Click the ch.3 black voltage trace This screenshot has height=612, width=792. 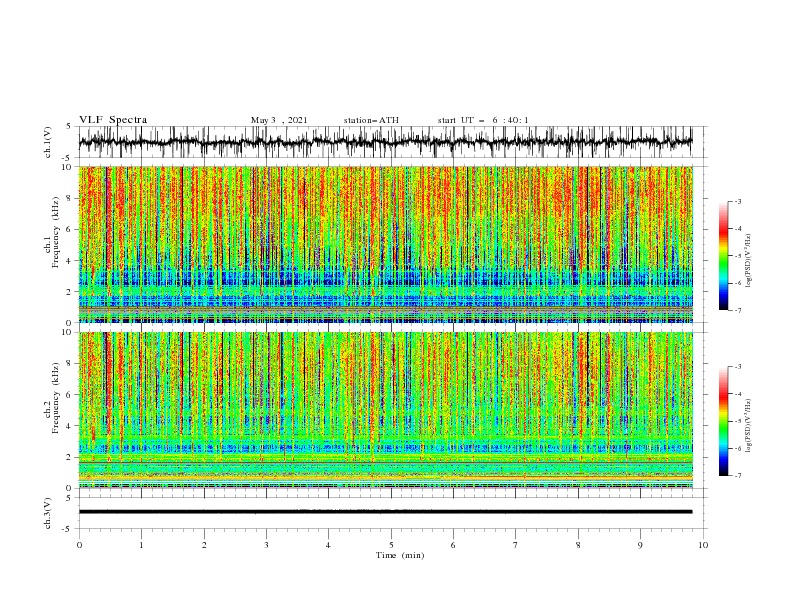click(385, 512)
